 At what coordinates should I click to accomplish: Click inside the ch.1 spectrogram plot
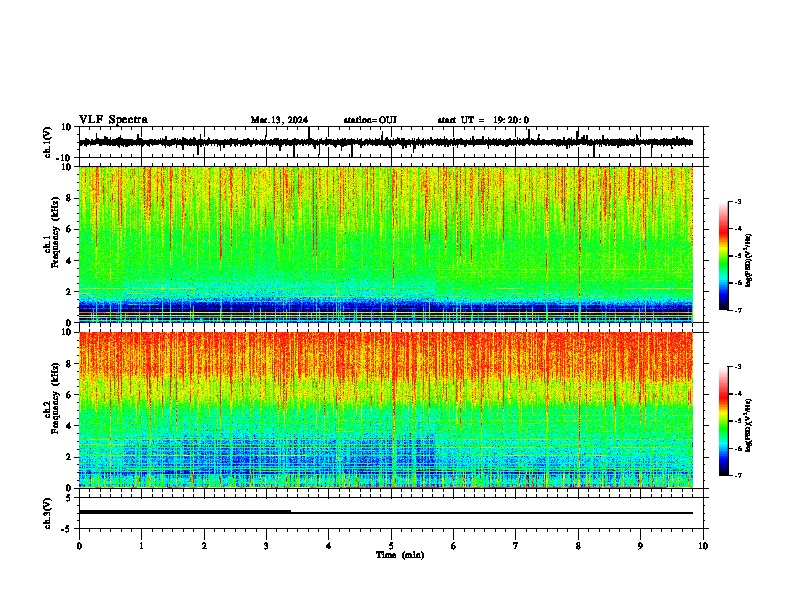point(385,244)
